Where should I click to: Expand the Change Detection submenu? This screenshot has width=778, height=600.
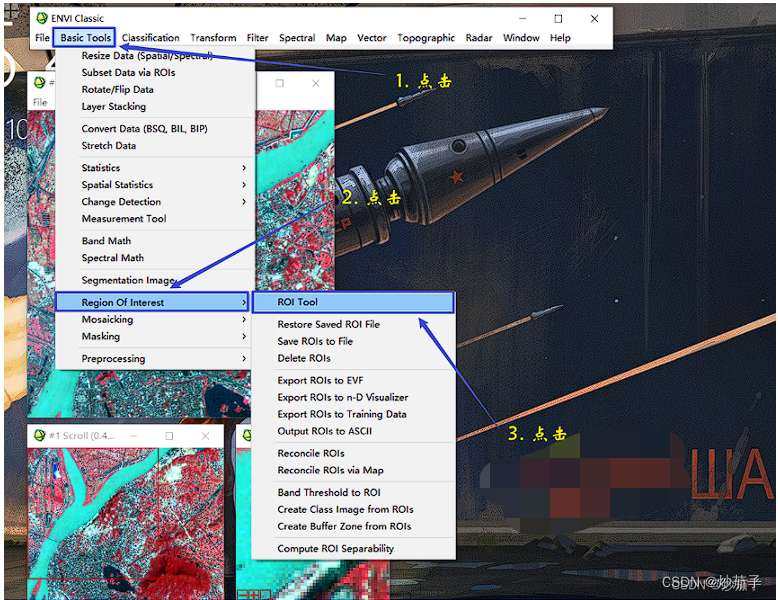point(155,201)
